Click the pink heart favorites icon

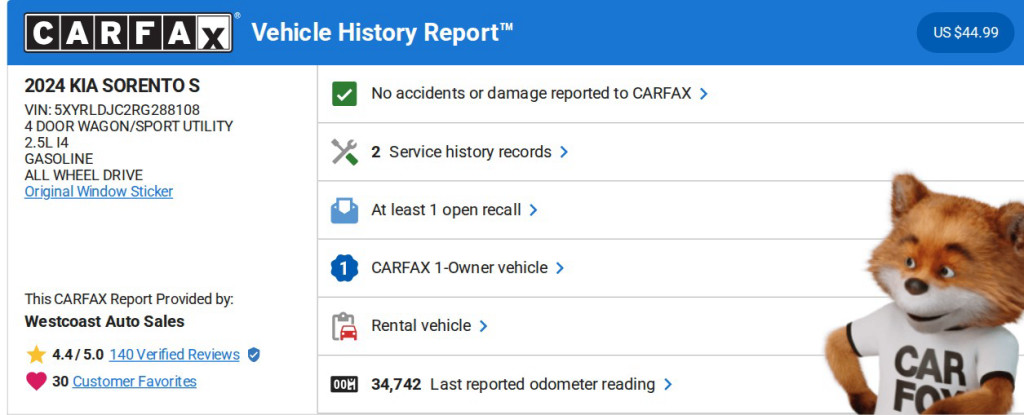(x=36, y=381)
